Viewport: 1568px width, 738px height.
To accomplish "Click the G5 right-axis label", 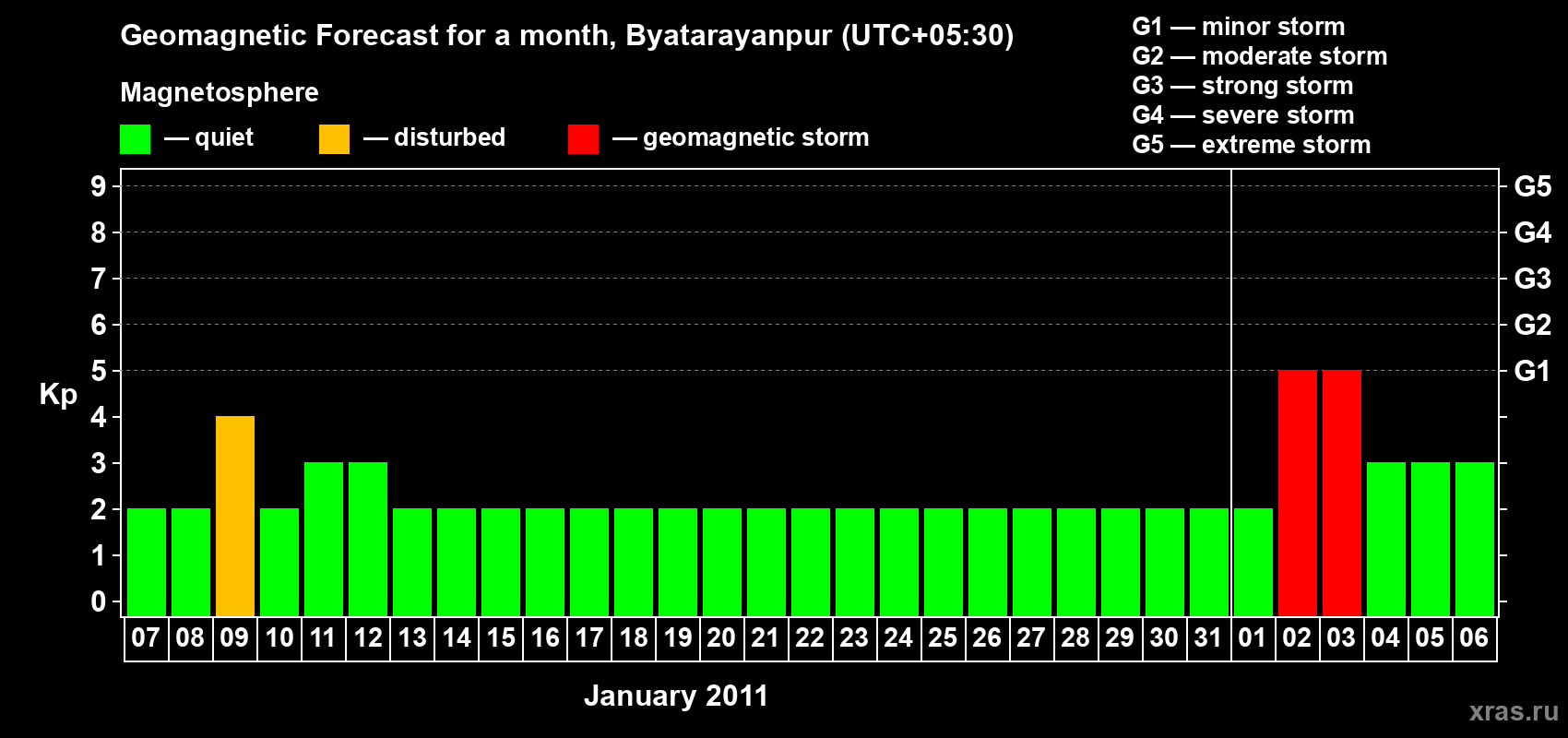I will (1533, 186).
